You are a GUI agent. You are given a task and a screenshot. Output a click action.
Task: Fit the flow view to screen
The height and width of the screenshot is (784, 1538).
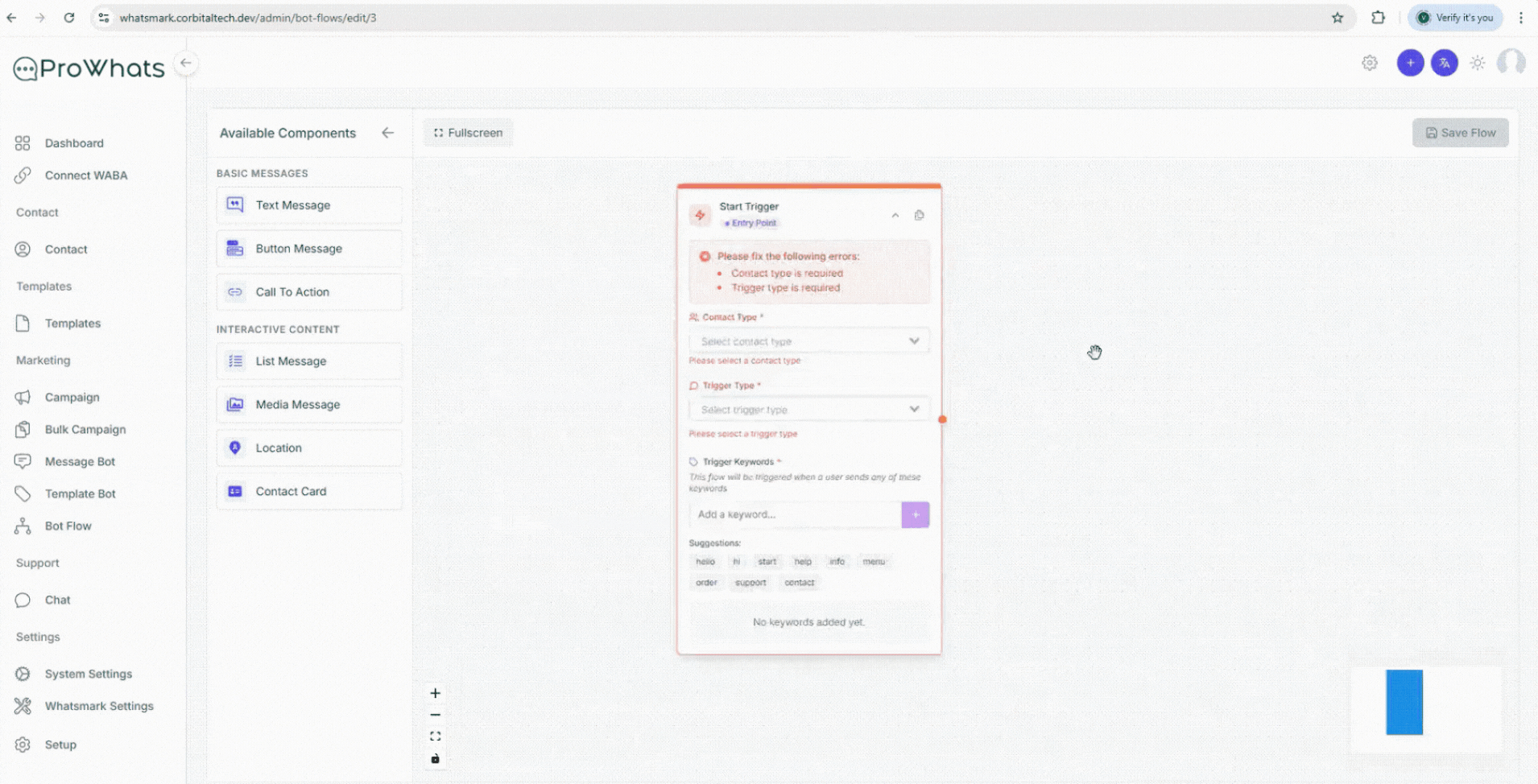(x=435, y=735)
